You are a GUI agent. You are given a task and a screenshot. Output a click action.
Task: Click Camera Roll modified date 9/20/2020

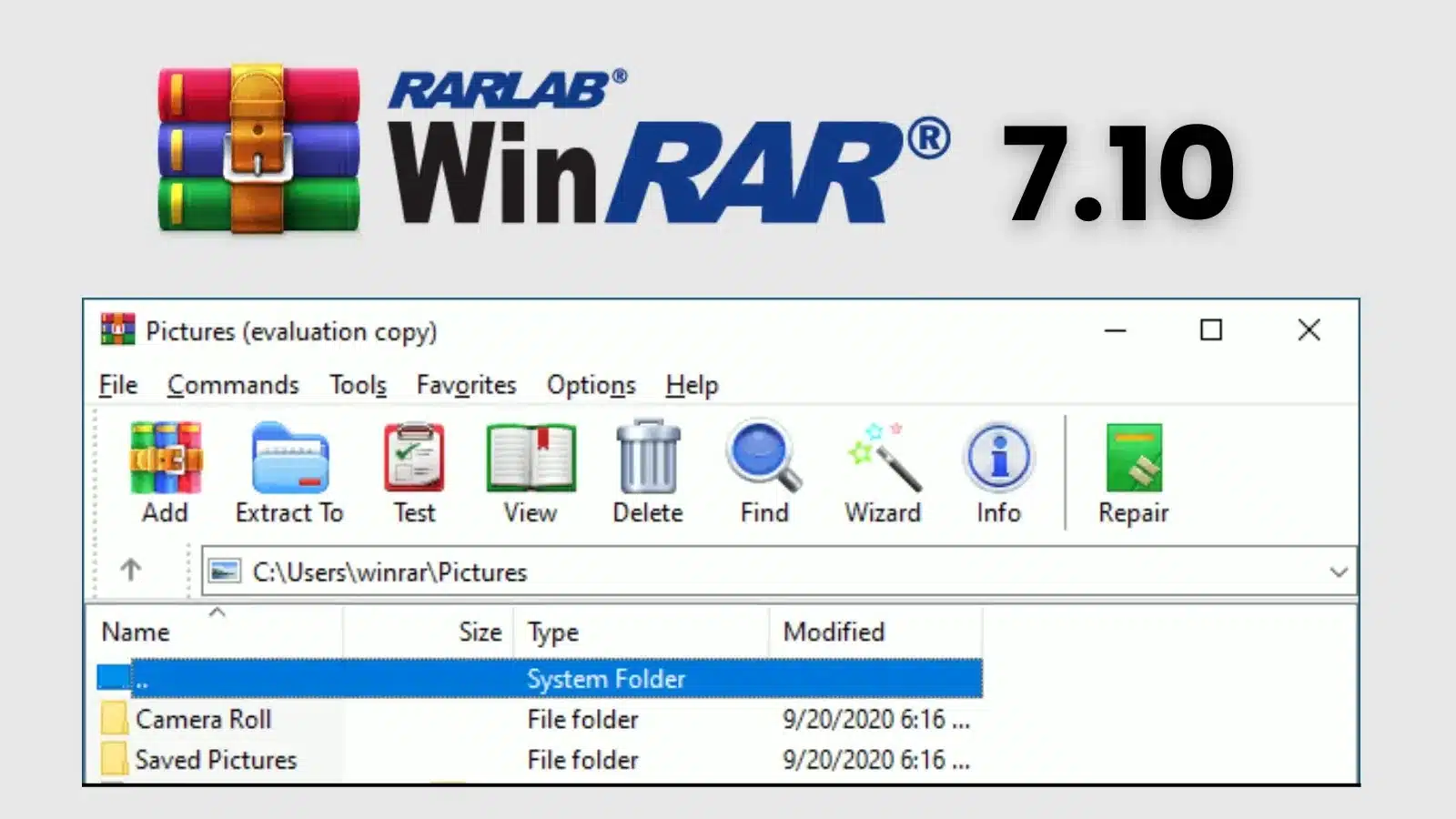[875, 719]
